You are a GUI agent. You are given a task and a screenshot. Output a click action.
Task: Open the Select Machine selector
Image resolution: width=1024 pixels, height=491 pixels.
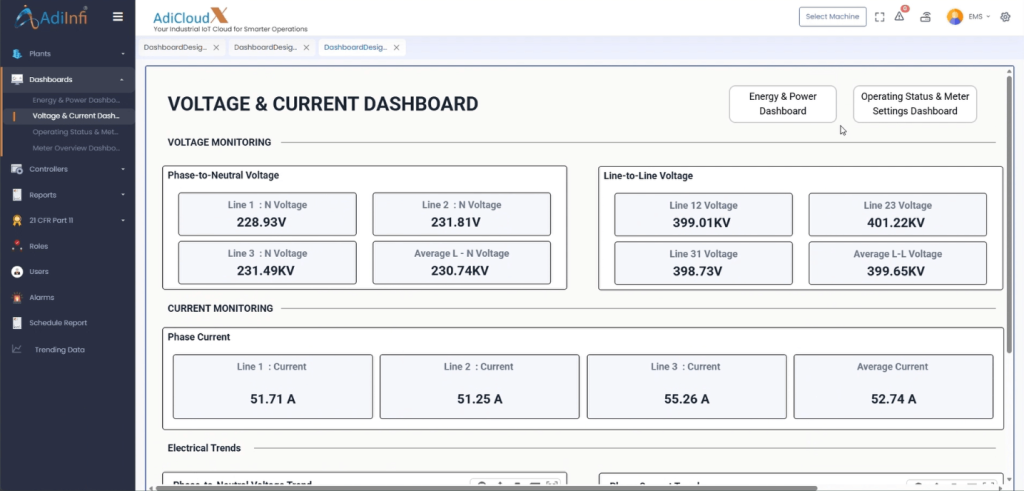click(x=833, y=17)
